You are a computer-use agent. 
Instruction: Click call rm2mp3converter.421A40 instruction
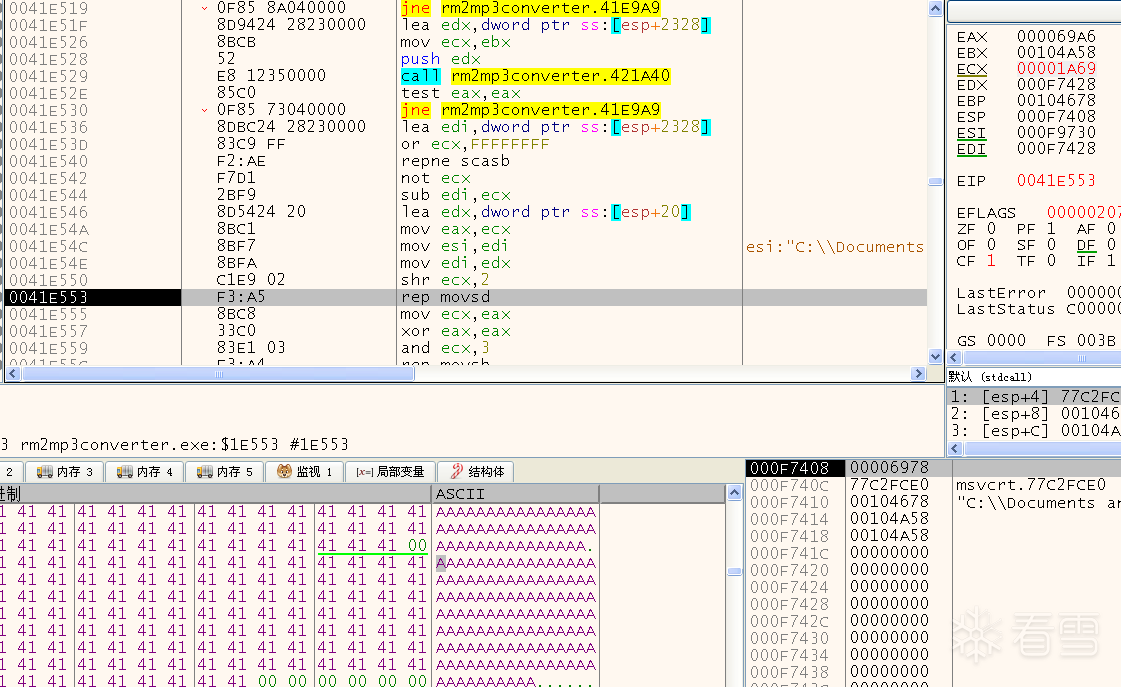tap(535, 76)
